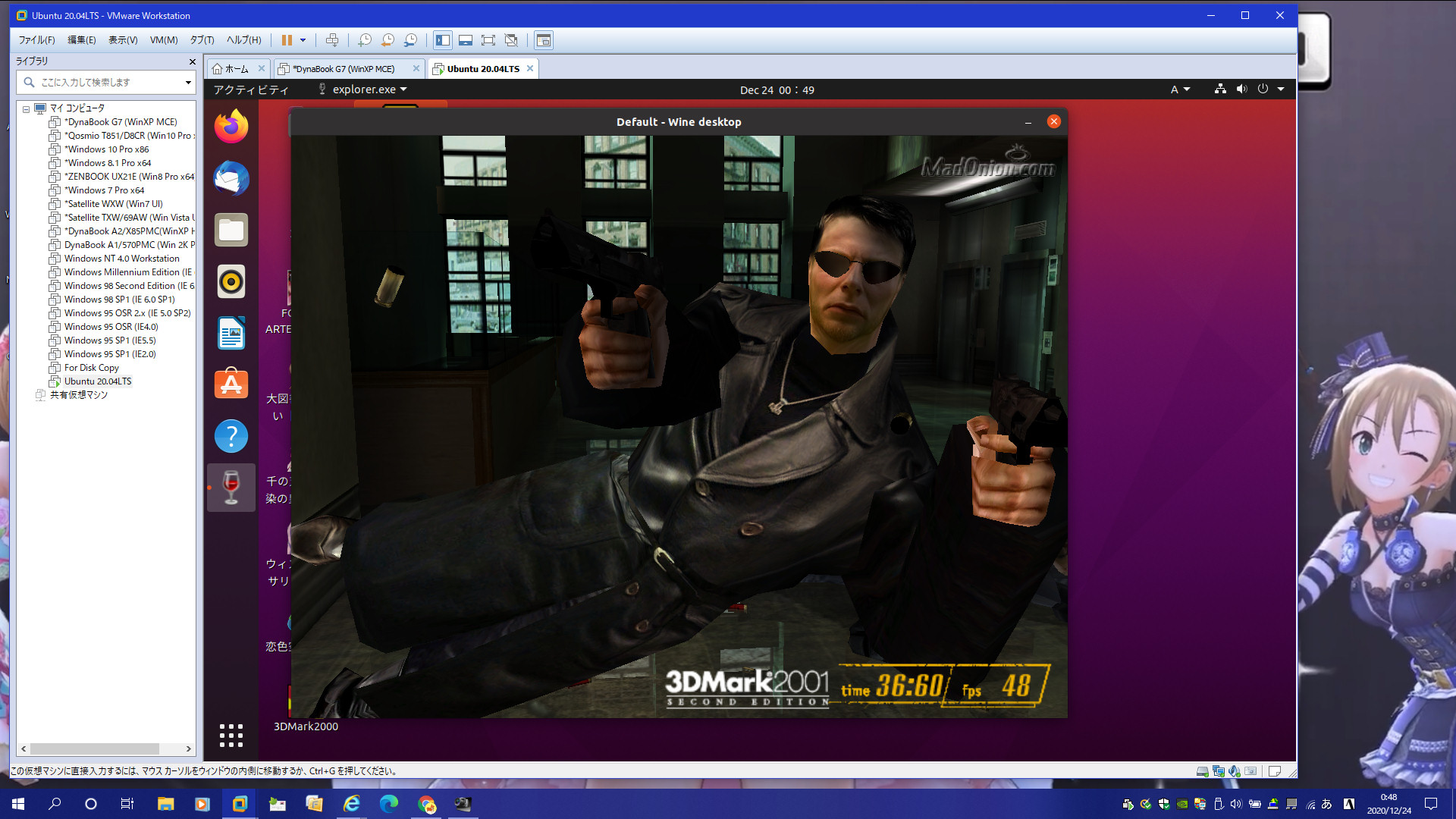This screenshot has height=819, width=1456.
Task: Close the library panel
Action: click(192, 61)
